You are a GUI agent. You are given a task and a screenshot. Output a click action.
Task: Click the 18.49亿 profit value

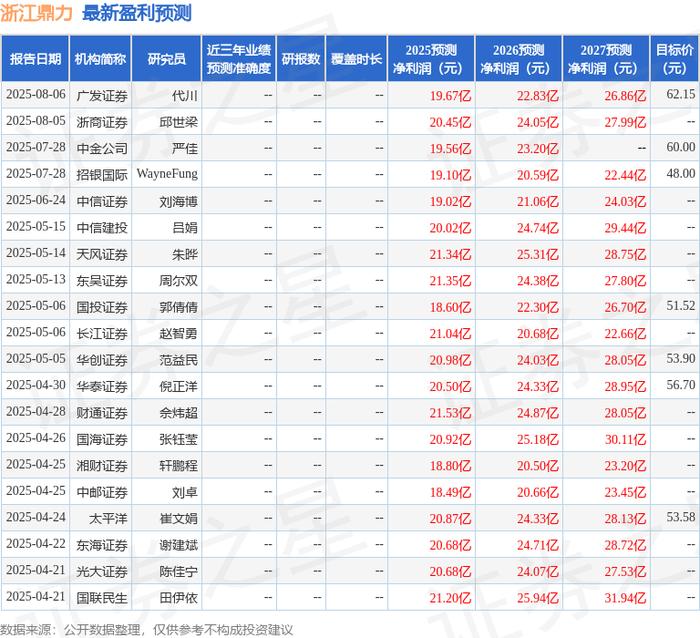tap(450, 492)
